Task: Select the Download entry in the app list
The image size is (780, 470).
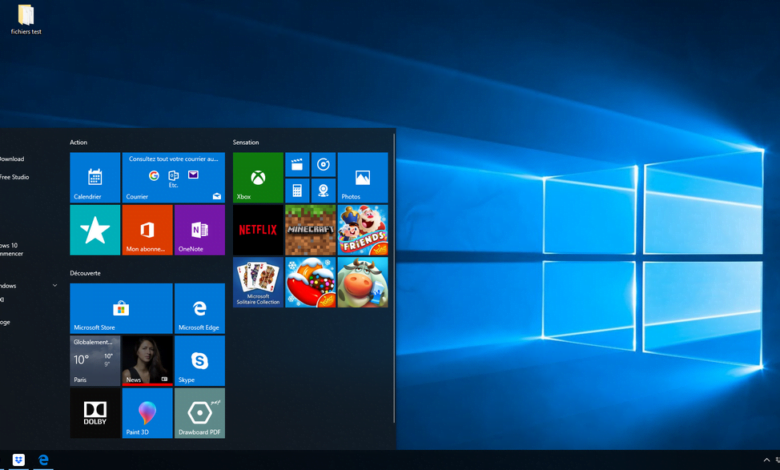Action: pyautogui.click(x=12, y=159)
